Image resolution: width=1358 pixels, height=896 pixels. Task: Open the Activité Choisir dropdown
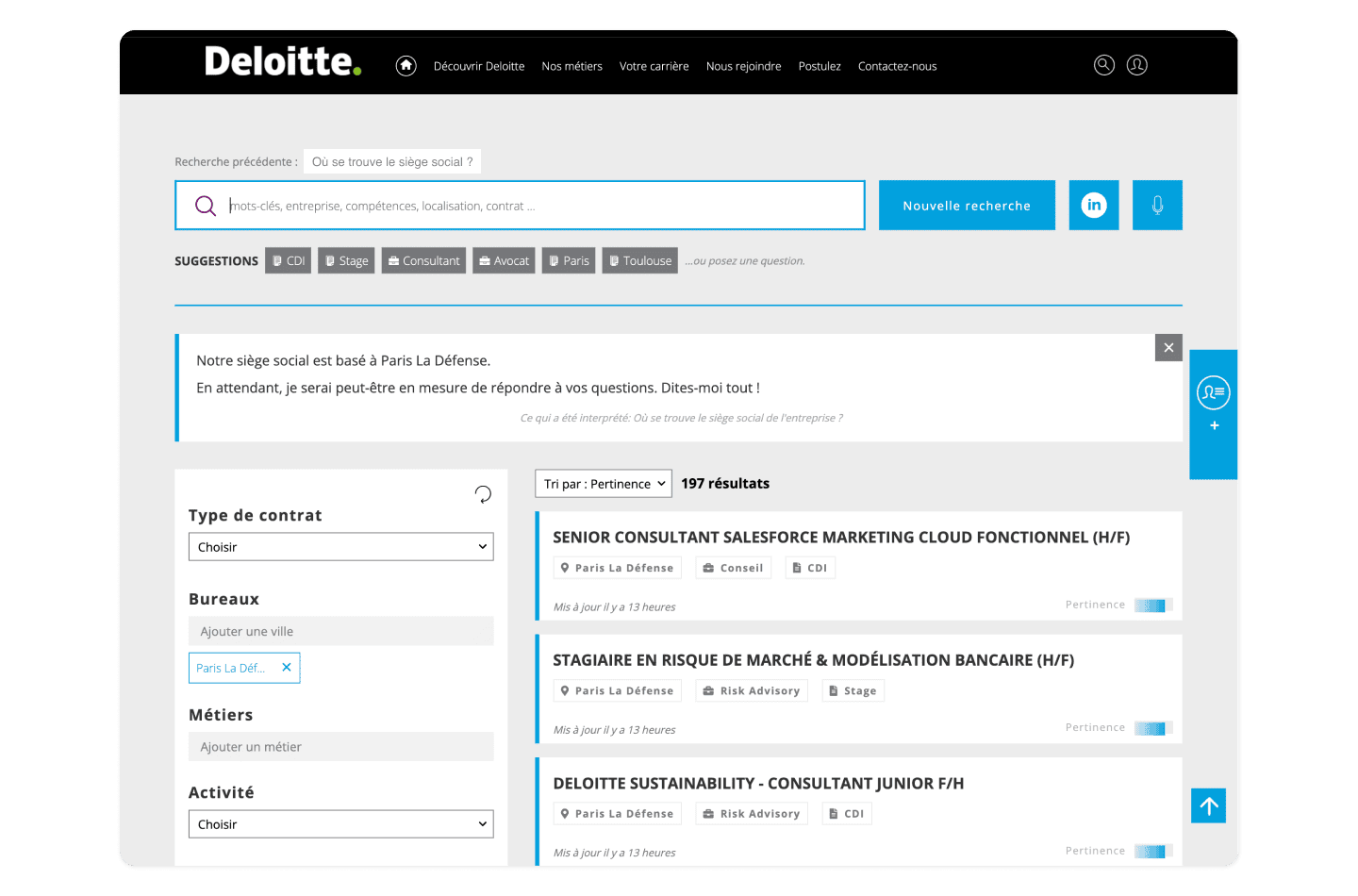(340, 824)
